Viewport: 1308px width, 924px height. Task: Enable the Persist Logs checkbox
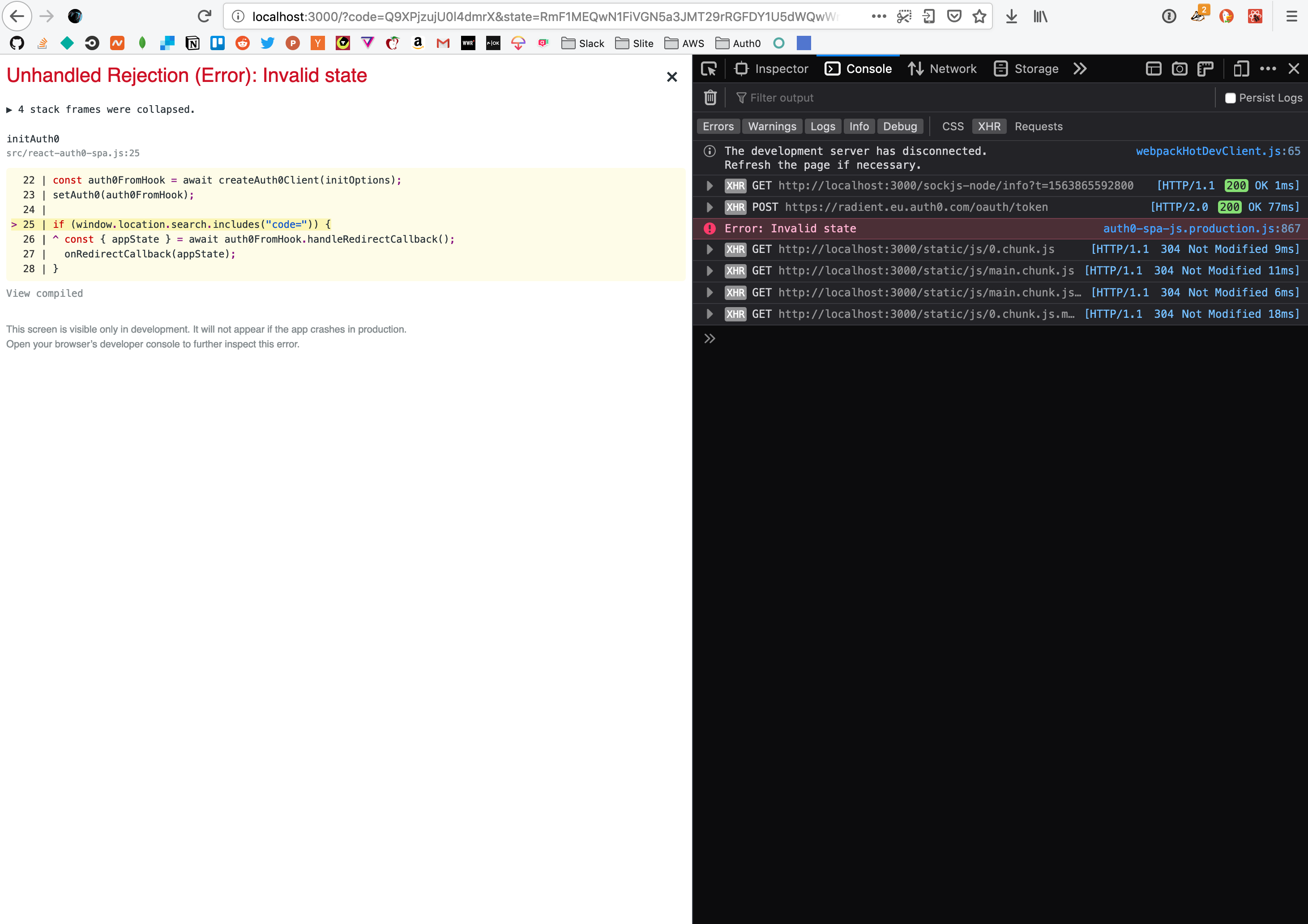coord(1231,98)
